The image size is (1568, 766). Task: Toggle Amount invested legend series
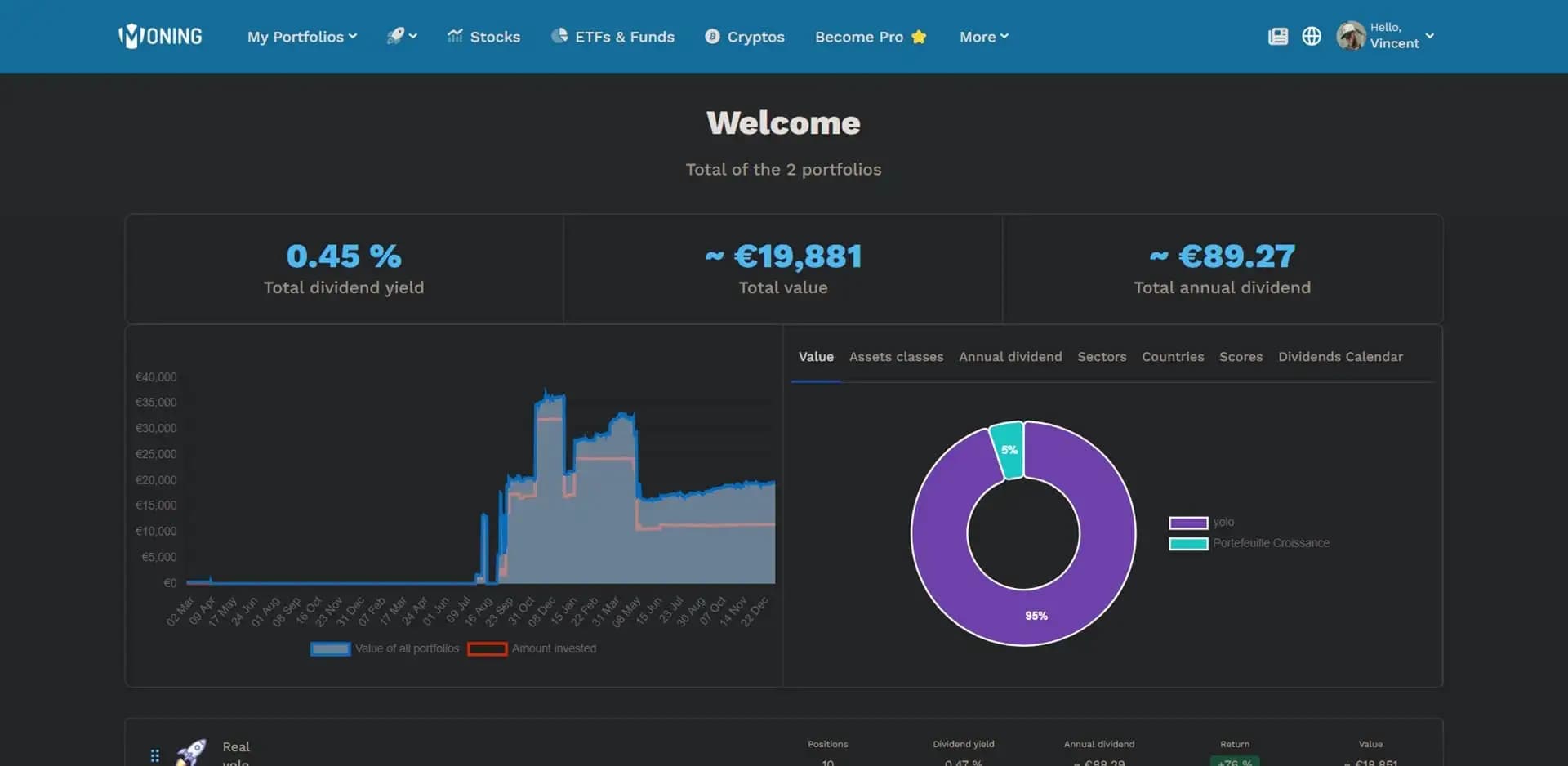[x=532, y=648]
